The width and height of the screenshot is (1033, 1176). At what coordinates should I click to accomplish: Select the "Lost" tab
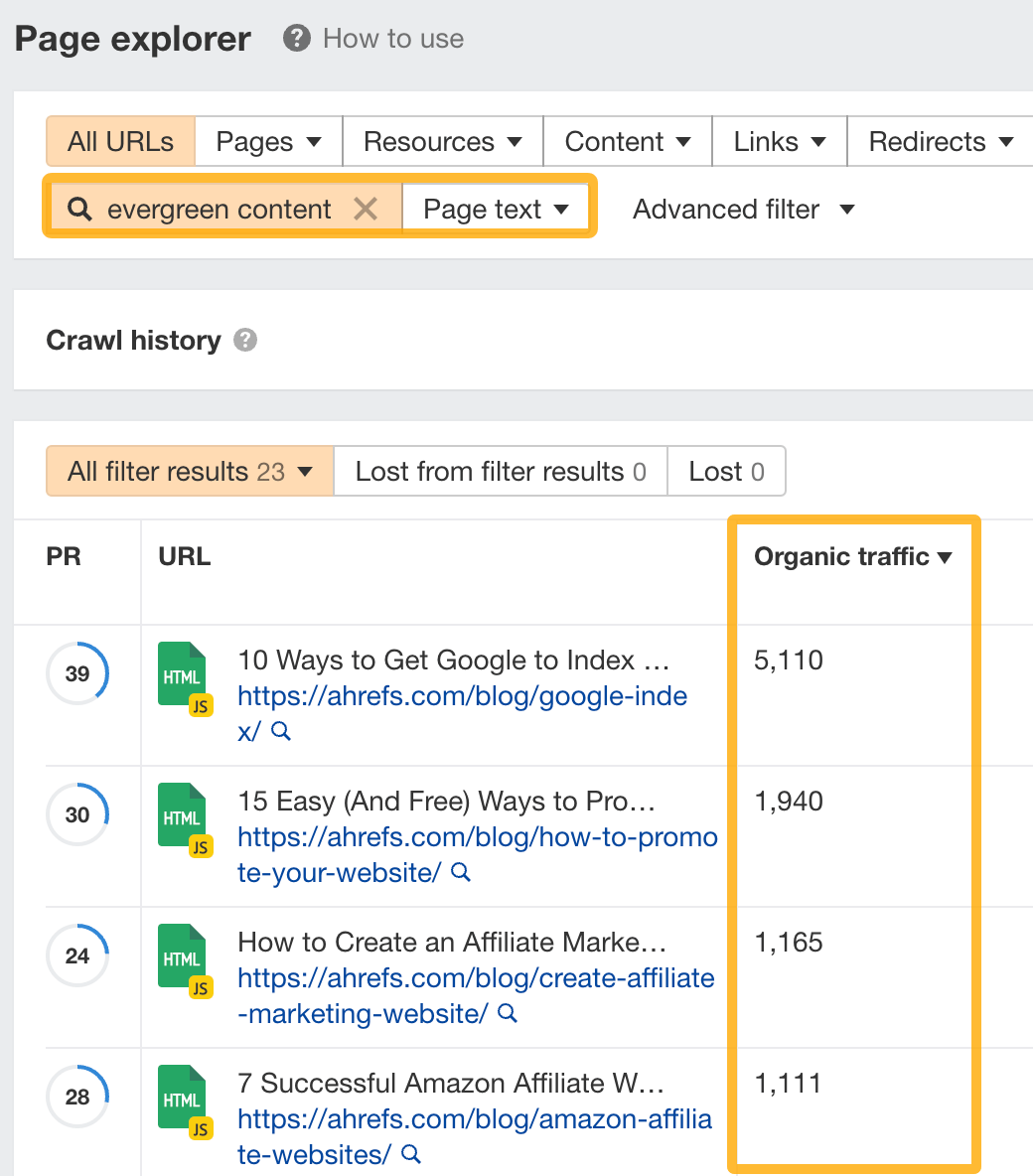click(x=726, y=471)
